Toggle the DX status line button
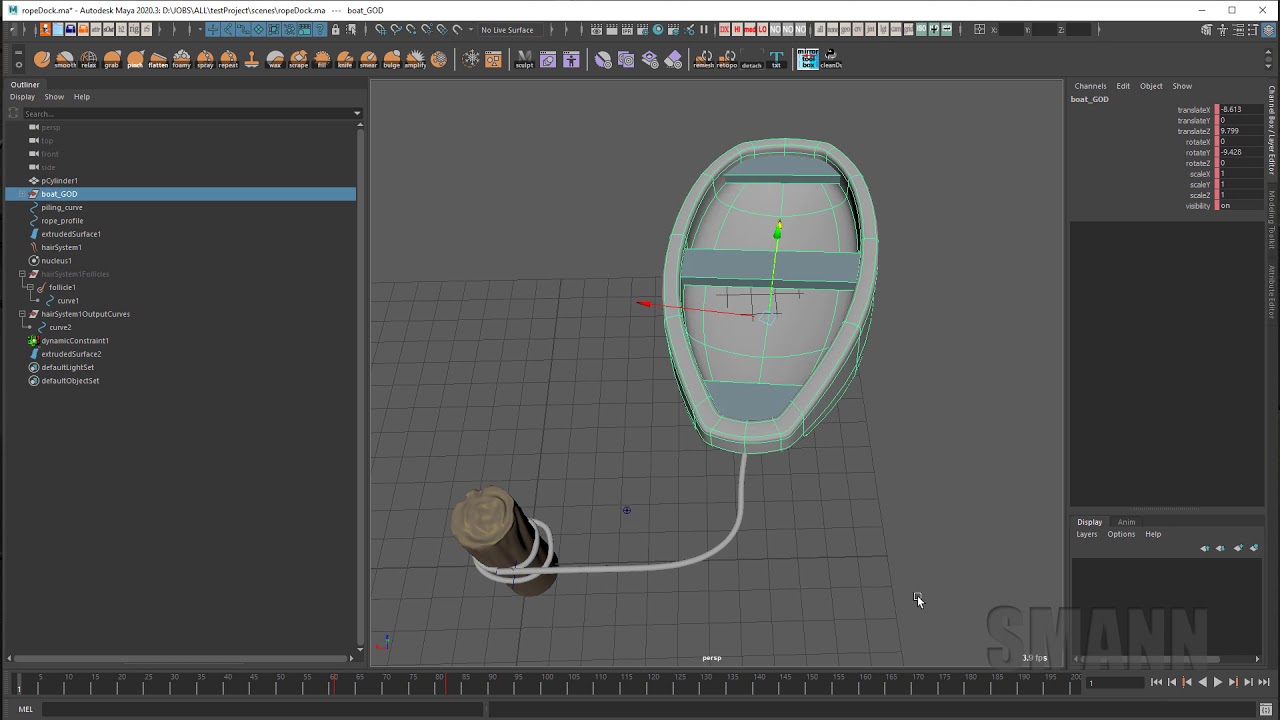This screenshot has height=720, width=1280. (x=724, y=29)
